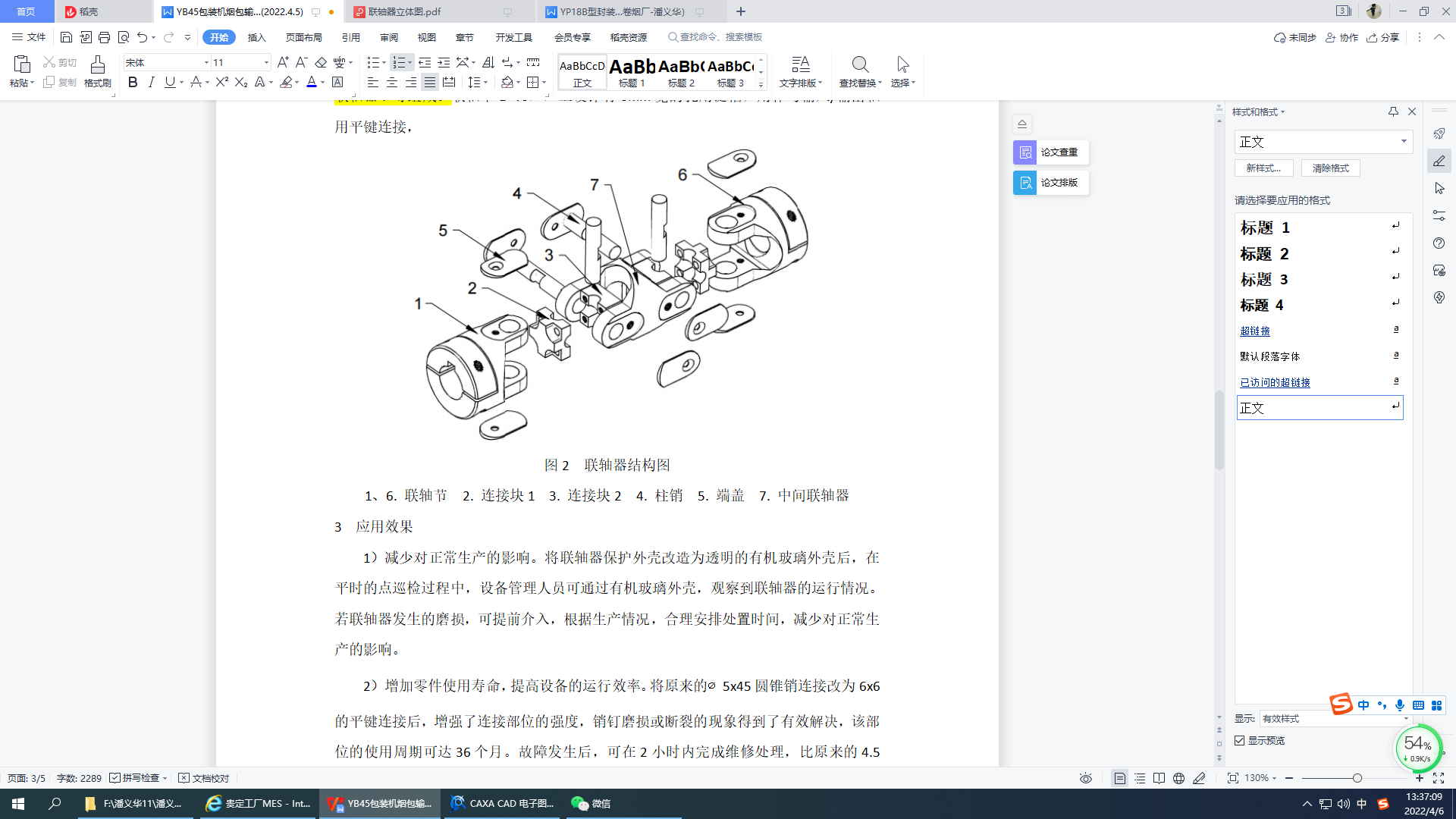The image size is (1456, 819).
Task: Open the help icon in right sidebar
Action: [x=1439, y=243]
